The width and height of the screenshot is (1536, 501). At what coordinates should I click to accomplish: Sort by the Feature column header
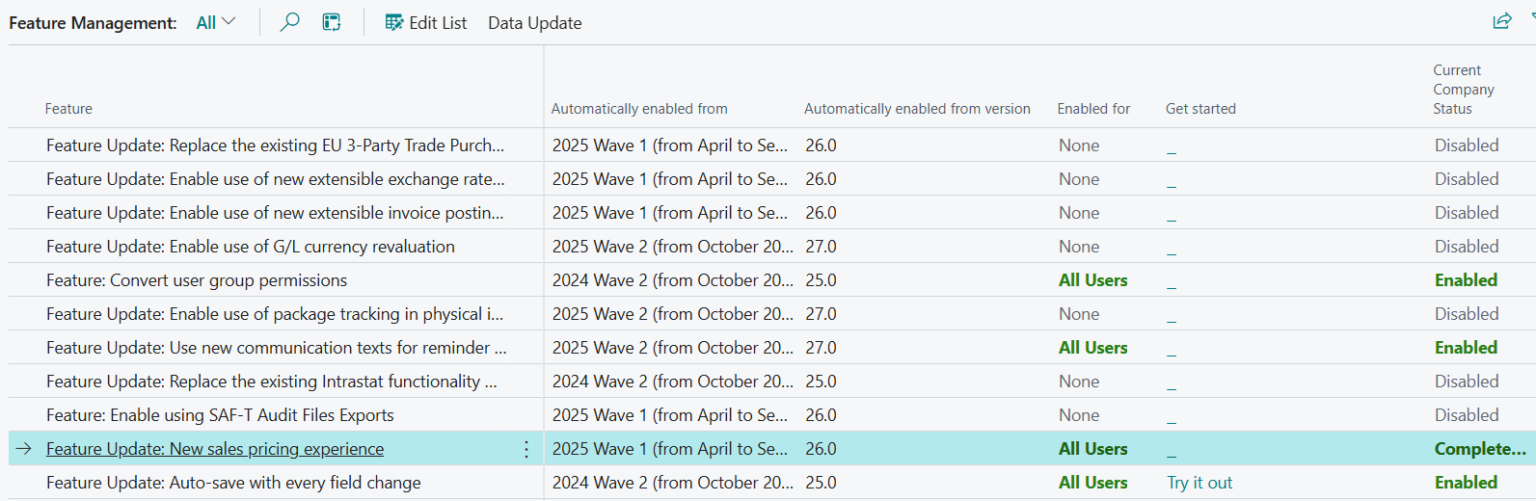68,108
